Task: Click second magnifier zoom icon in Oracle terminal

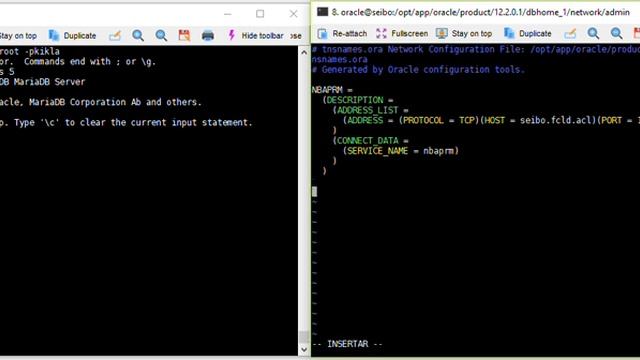Action: 616,33
